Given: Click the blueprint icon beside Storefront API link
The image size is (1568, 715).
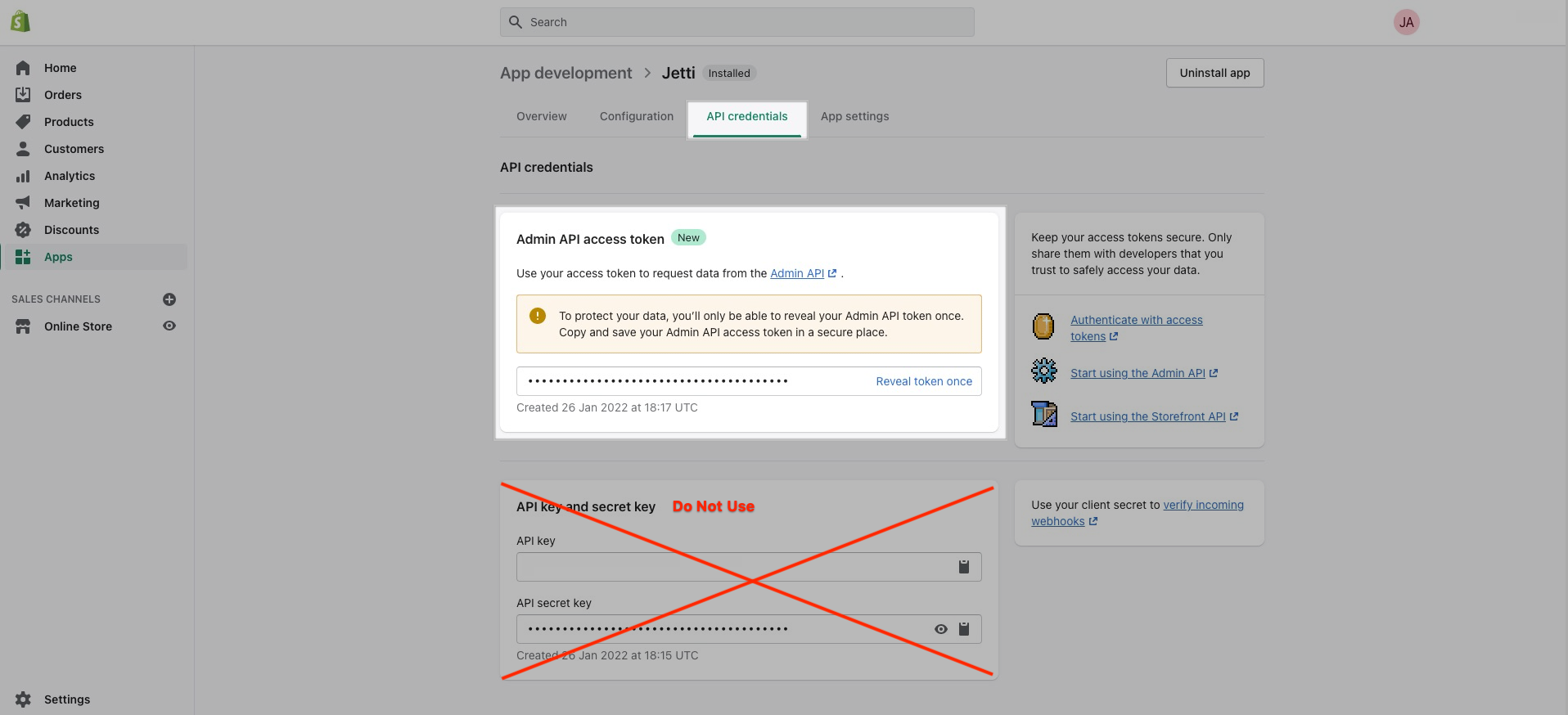Looking at the screenshot, I should click(x=1044, y=414).
